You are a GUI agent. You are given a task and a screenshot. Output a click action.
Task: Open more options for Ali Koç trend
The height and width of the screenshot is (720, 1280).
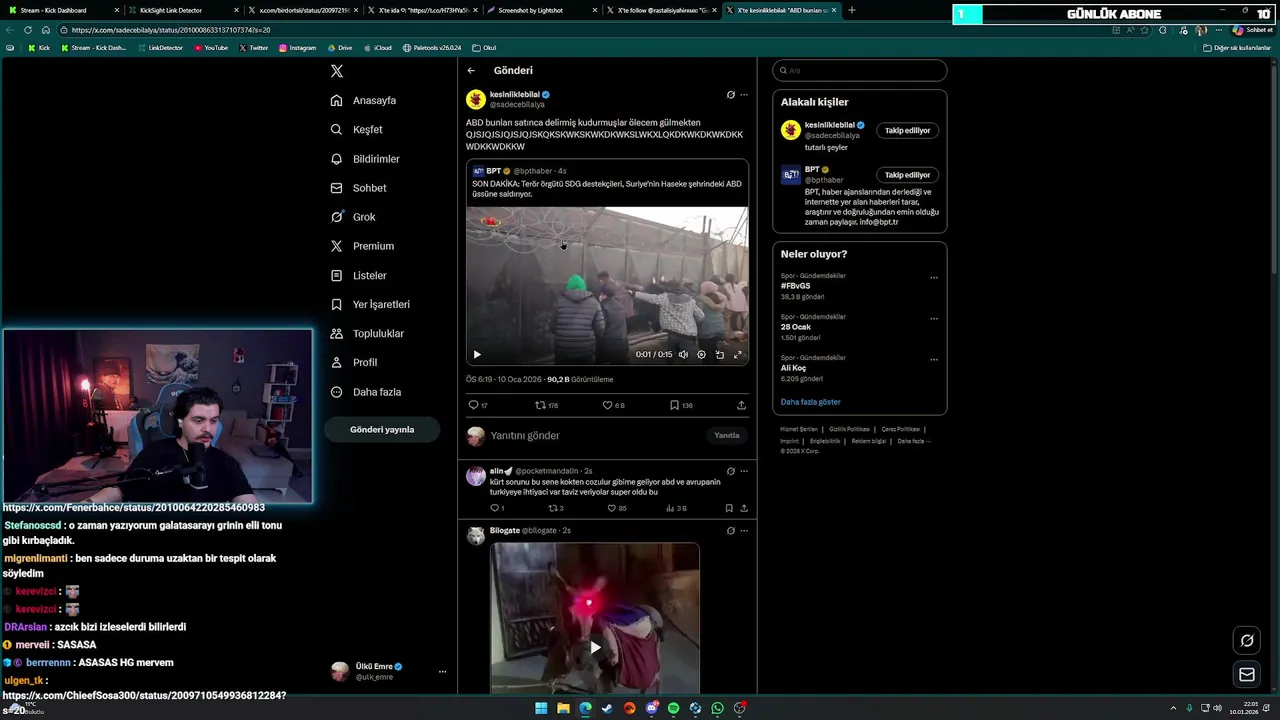(x=934, y=359)
